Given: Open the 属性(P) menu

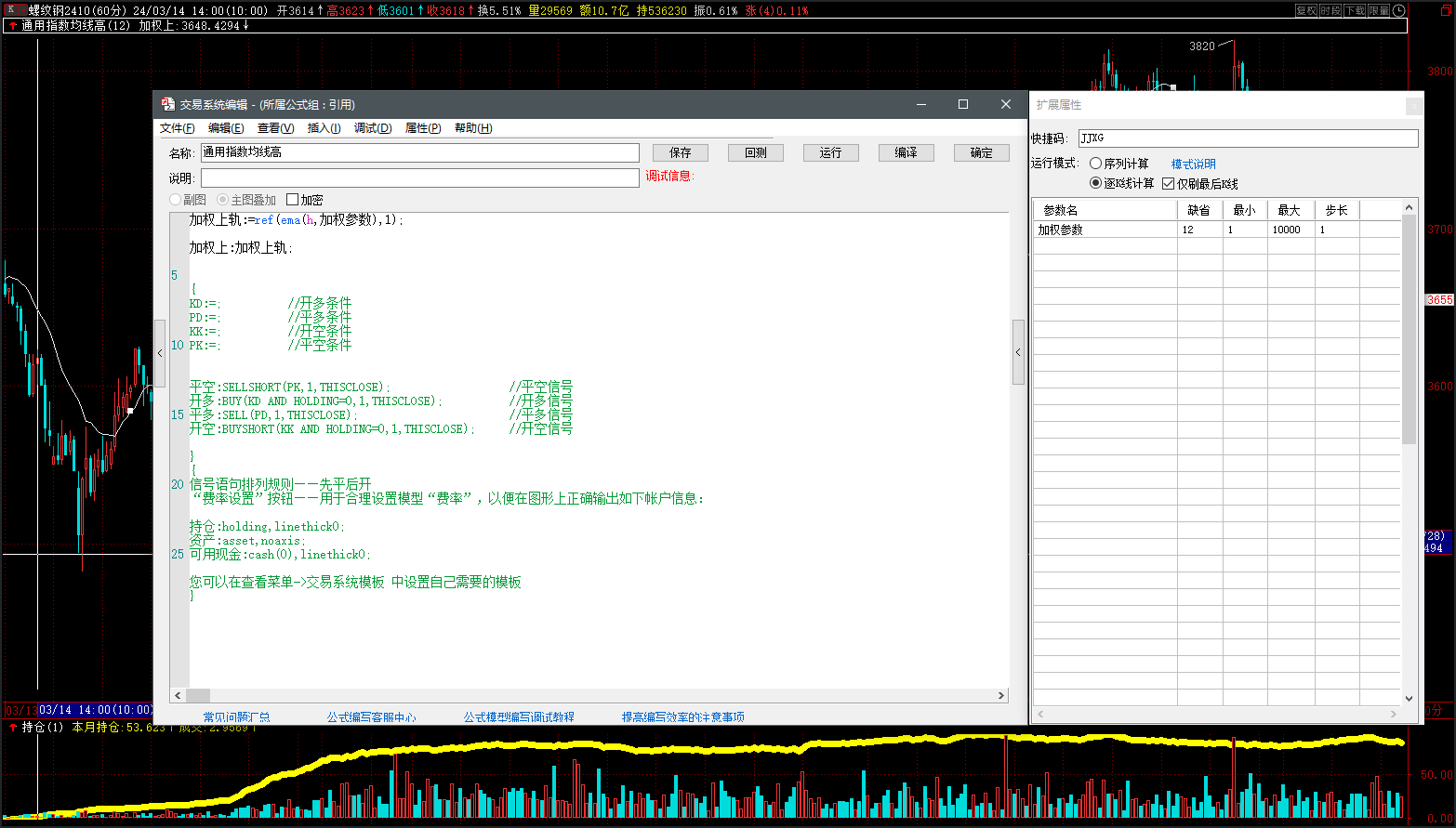Looking at the screenshot, I should pyautogui.click(x=423, y=128).
